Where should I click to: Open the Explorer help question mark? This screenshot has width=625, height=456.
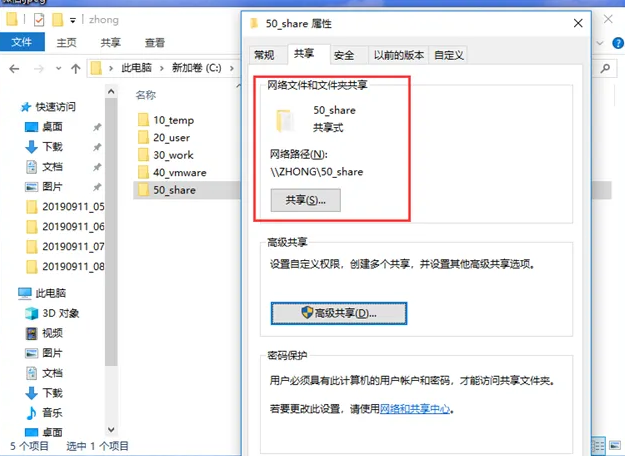(x=618, y=43)
